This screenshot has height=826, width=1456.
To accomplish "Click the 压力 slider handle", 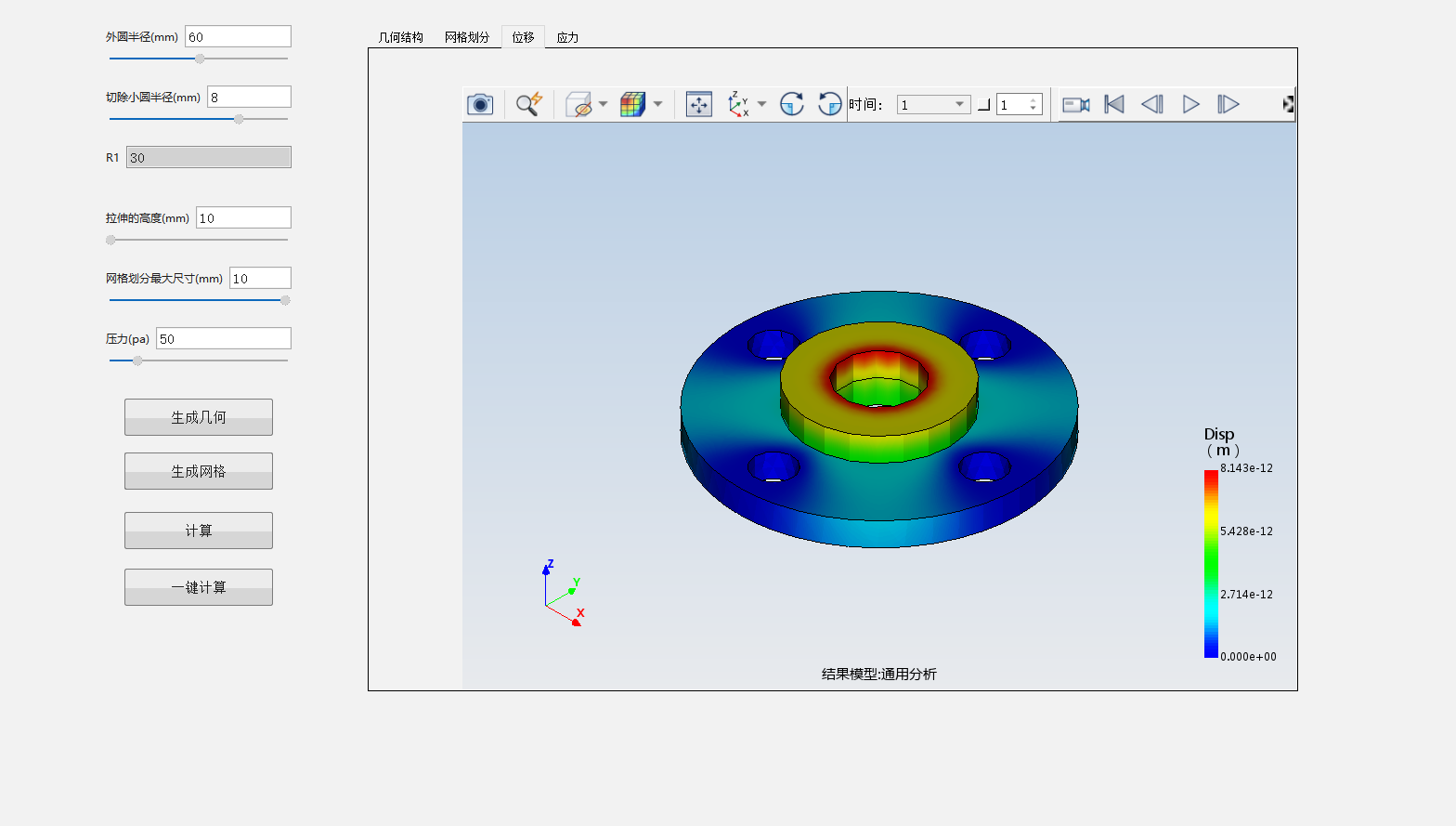I will click(137, 361).
